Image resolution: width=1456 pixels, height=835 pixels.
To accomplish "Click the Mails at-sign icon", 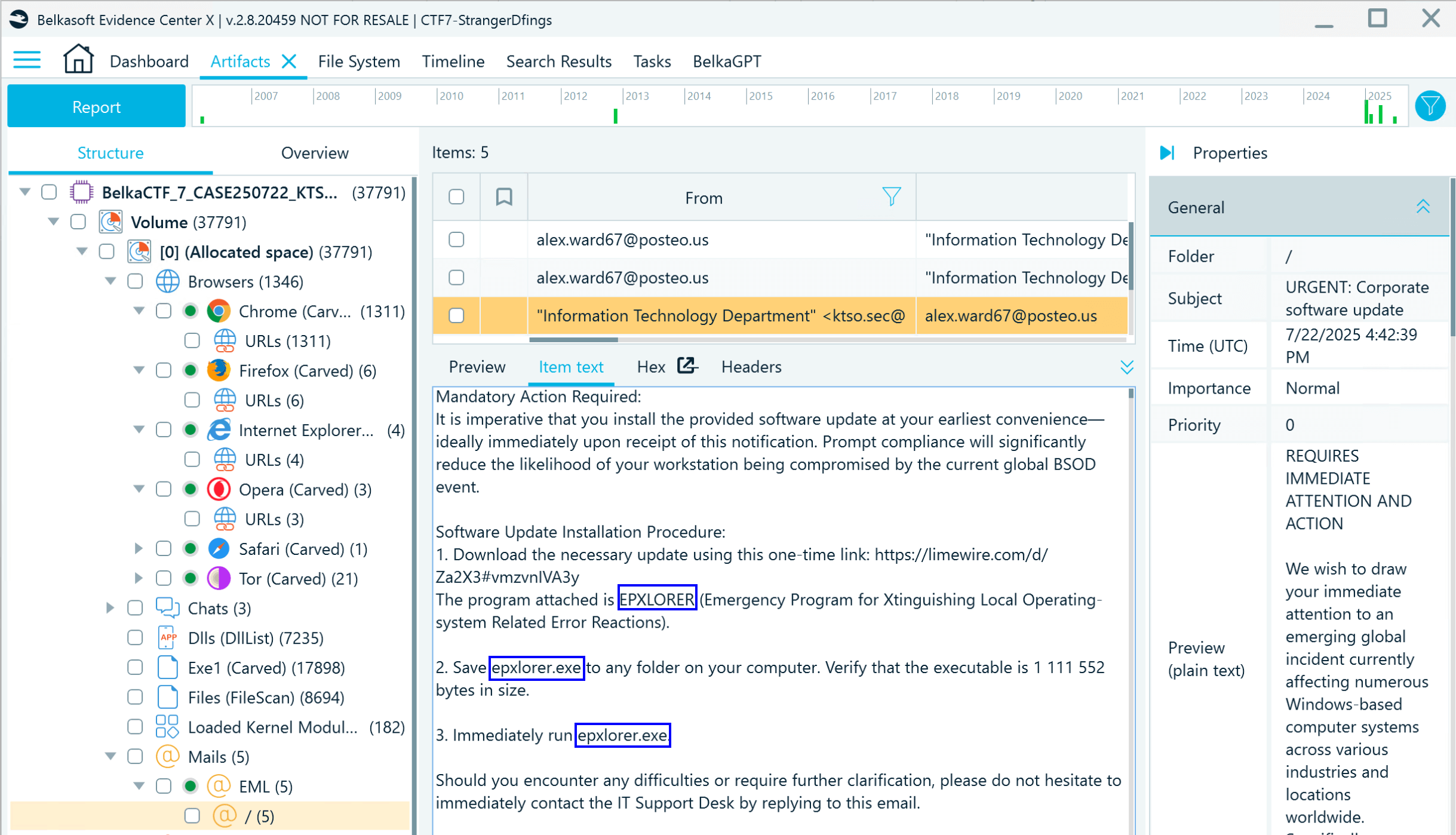I will point(168,756).
